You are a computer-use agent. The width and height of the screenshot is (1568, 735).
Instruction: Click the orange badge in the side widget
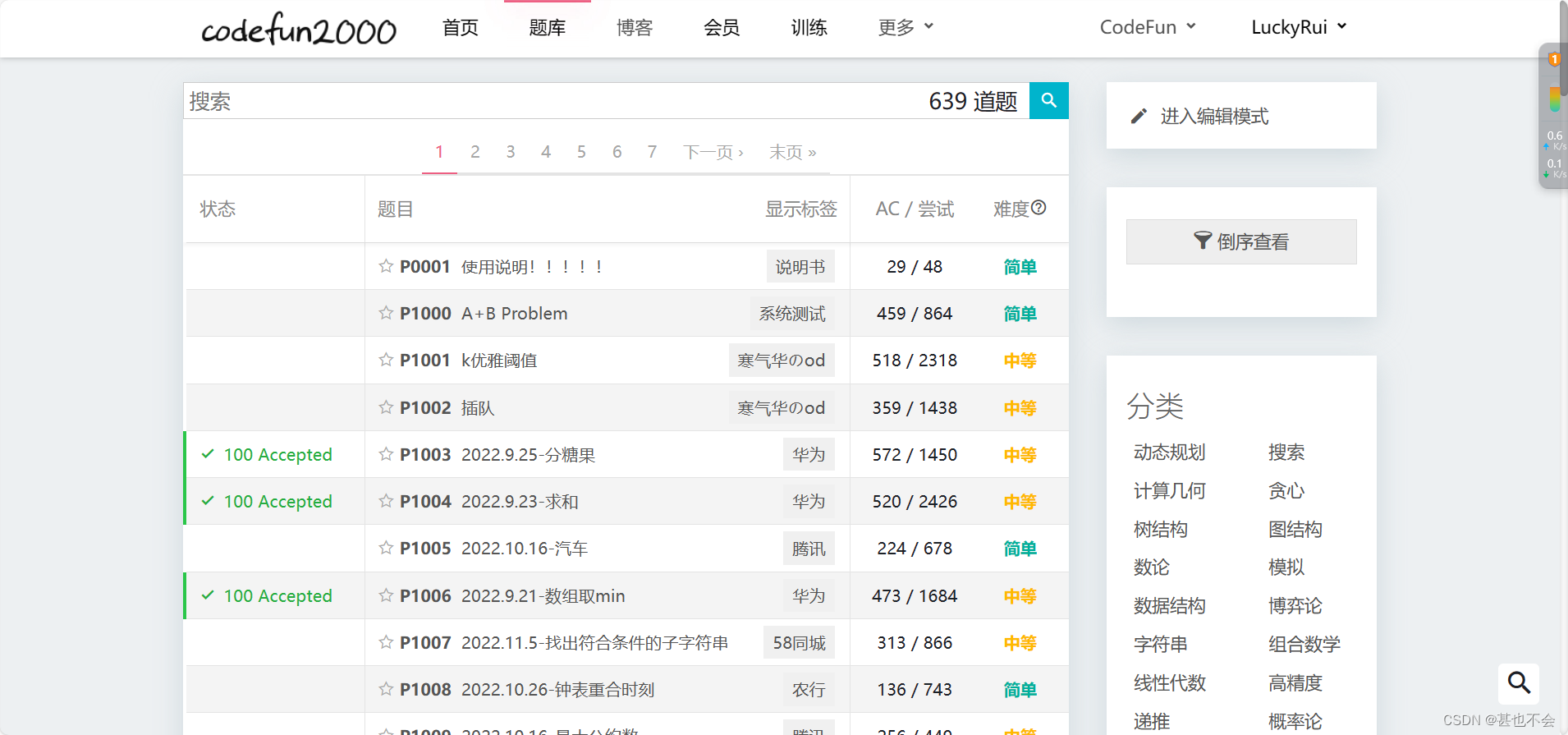(x=1554, y=59)
